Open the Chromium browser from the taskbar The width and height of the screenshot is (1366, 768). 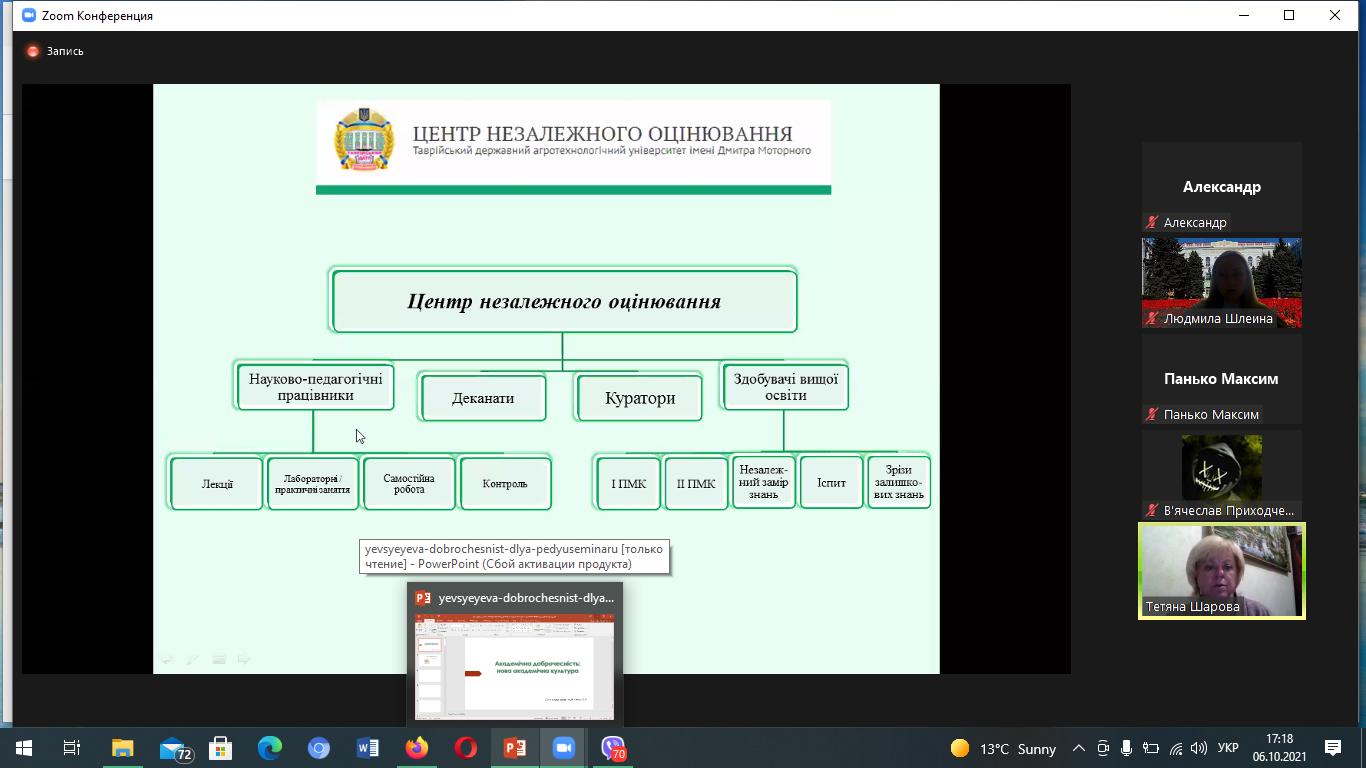(319, 748)
